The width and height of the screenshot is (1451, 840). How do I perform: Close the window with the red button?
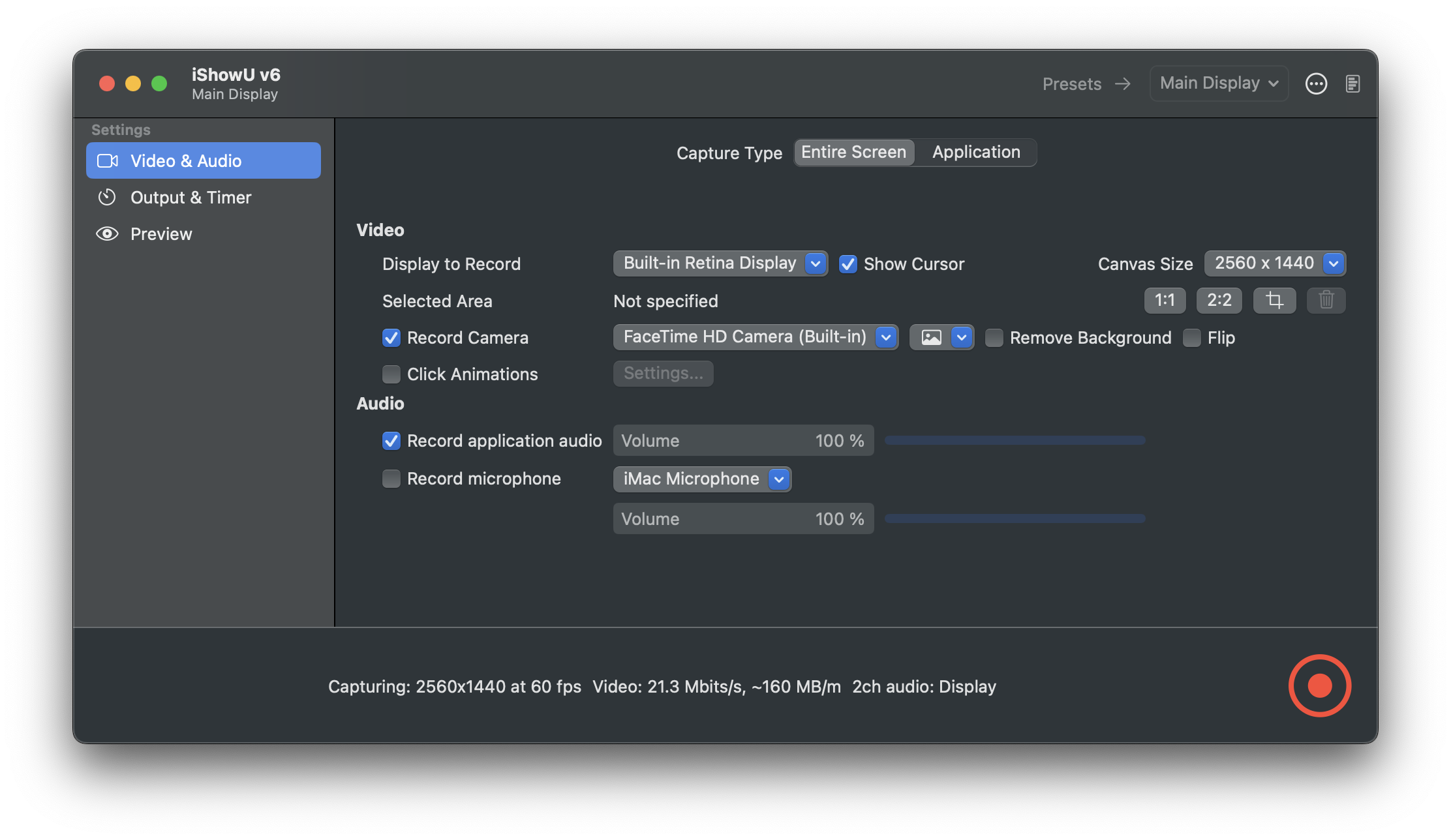pyautogui.click(x=107, y=83)
